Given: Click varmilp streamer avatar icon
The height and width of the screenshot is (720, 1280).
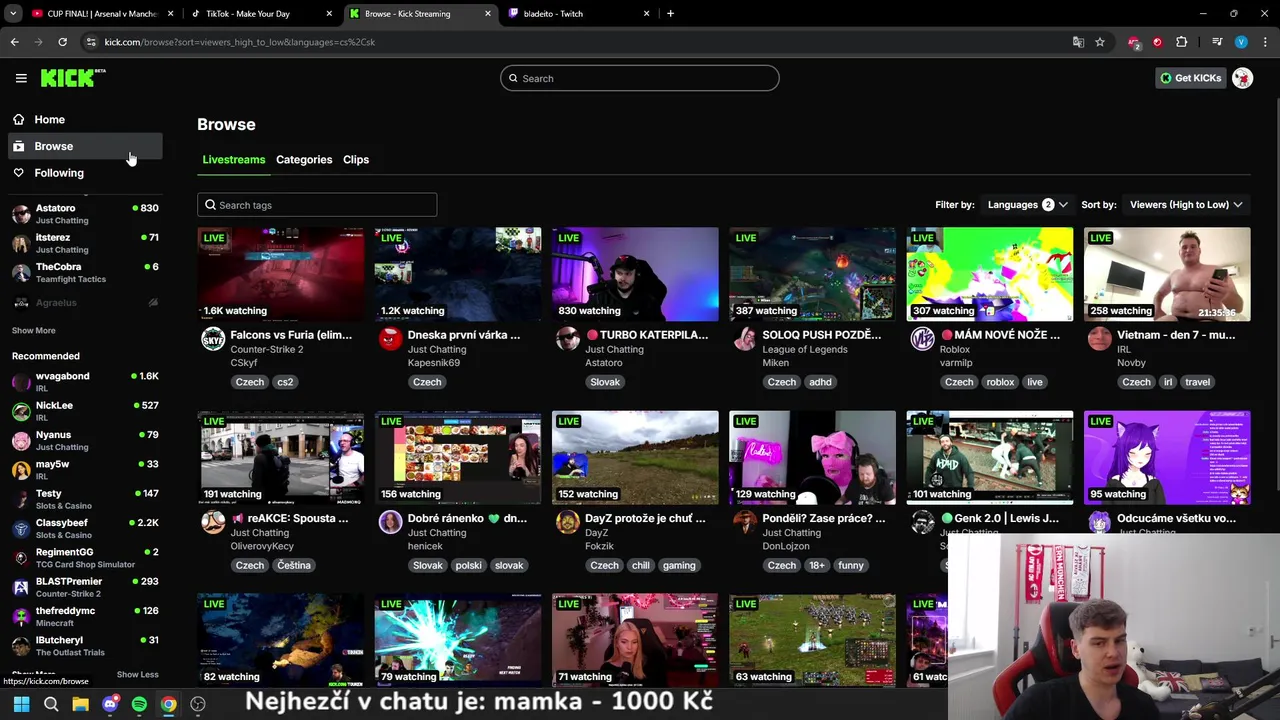Looking at the screenshot, I should tap(922, 339).
